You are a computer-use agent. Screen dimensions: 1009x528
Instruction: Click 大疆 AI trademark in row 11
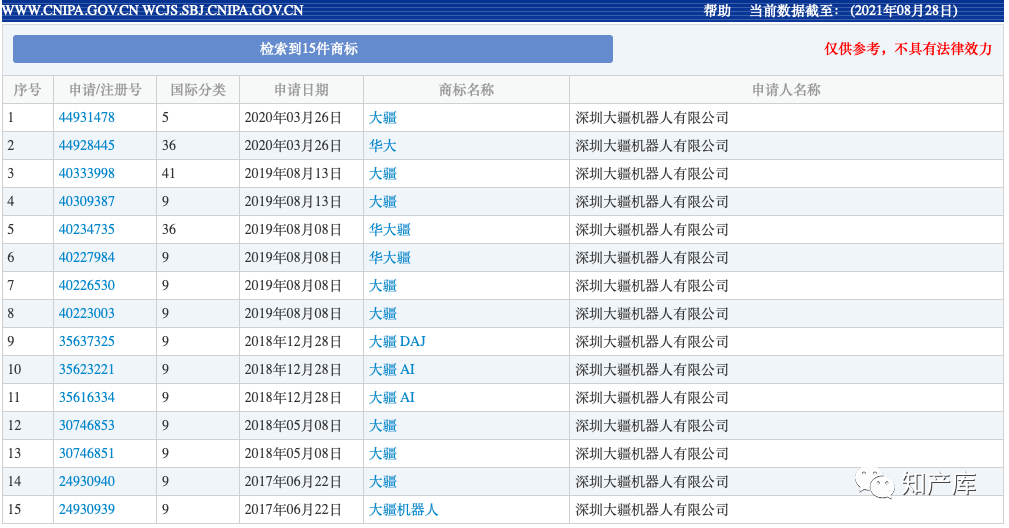(x=392, y=398)
